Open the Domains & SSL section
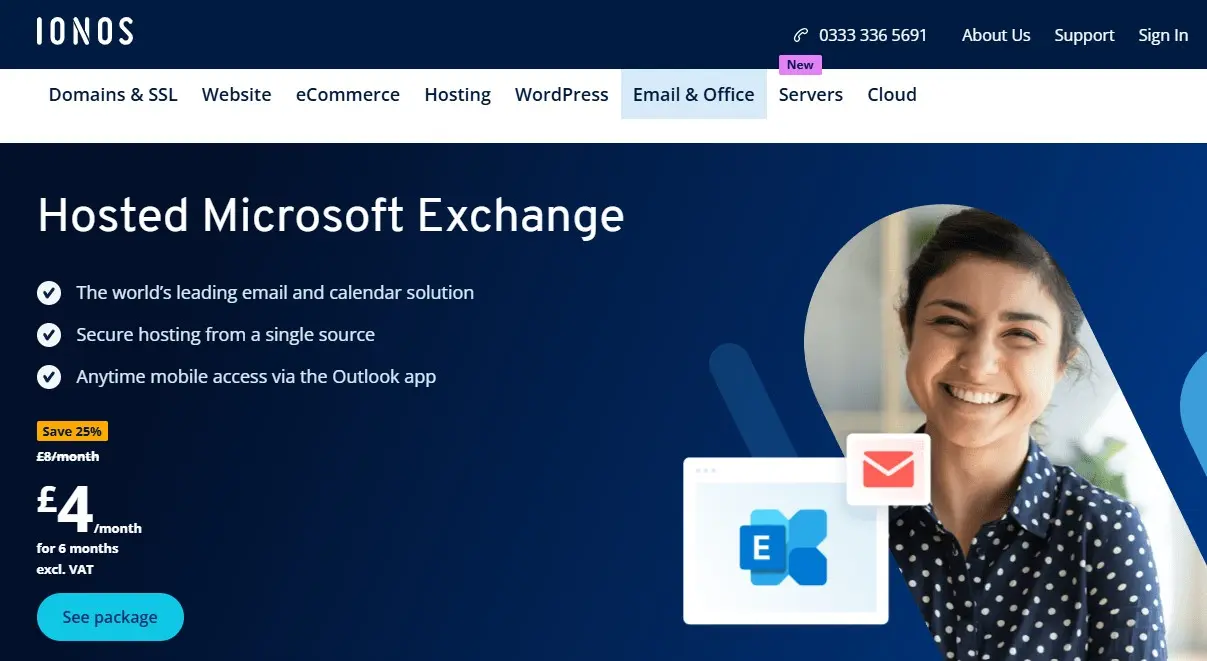Image resolution: width=1207 pixels, height=661 pixels. coord(113,94)
